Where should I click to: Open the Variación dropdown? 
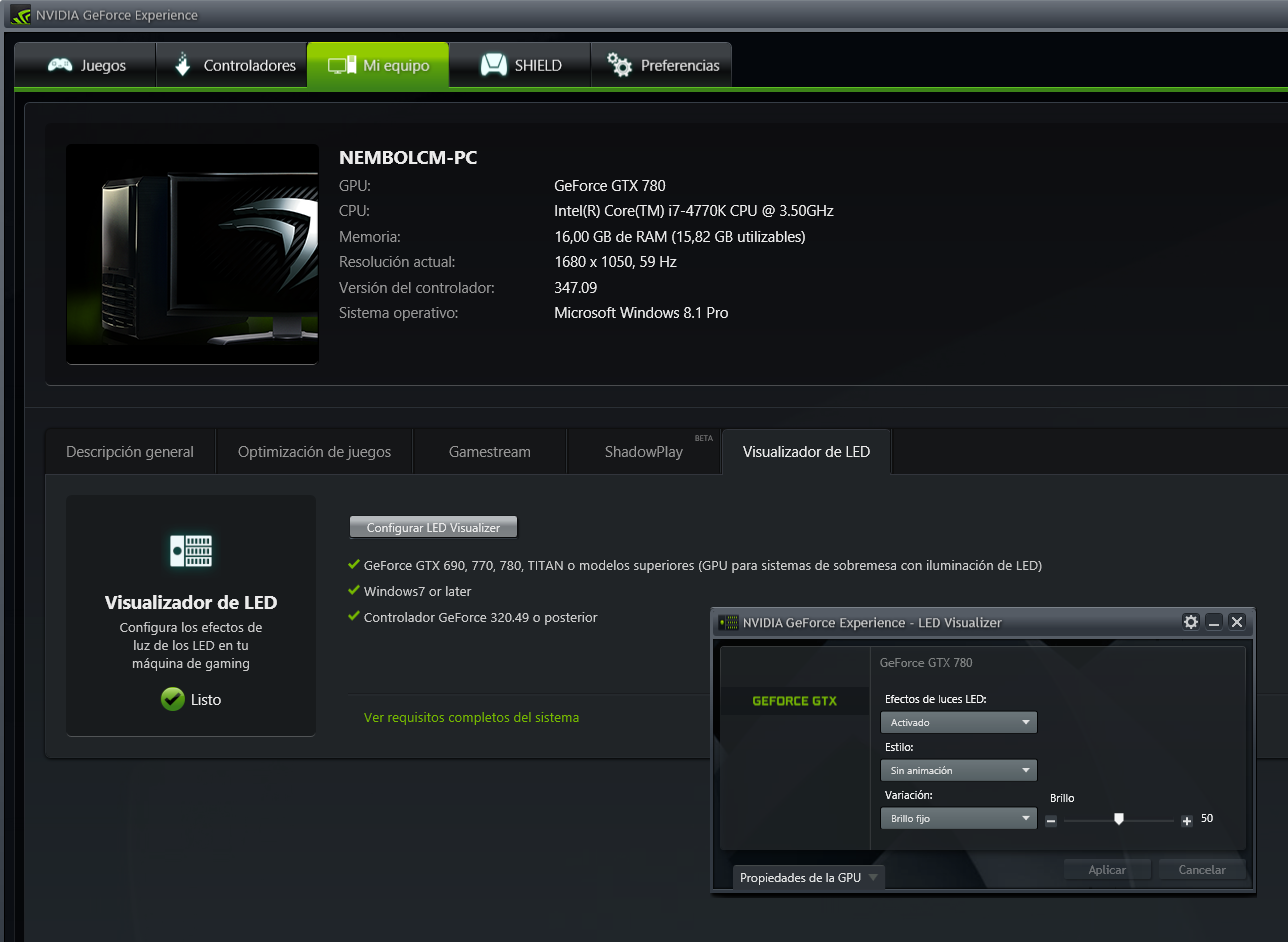[959, 818]
